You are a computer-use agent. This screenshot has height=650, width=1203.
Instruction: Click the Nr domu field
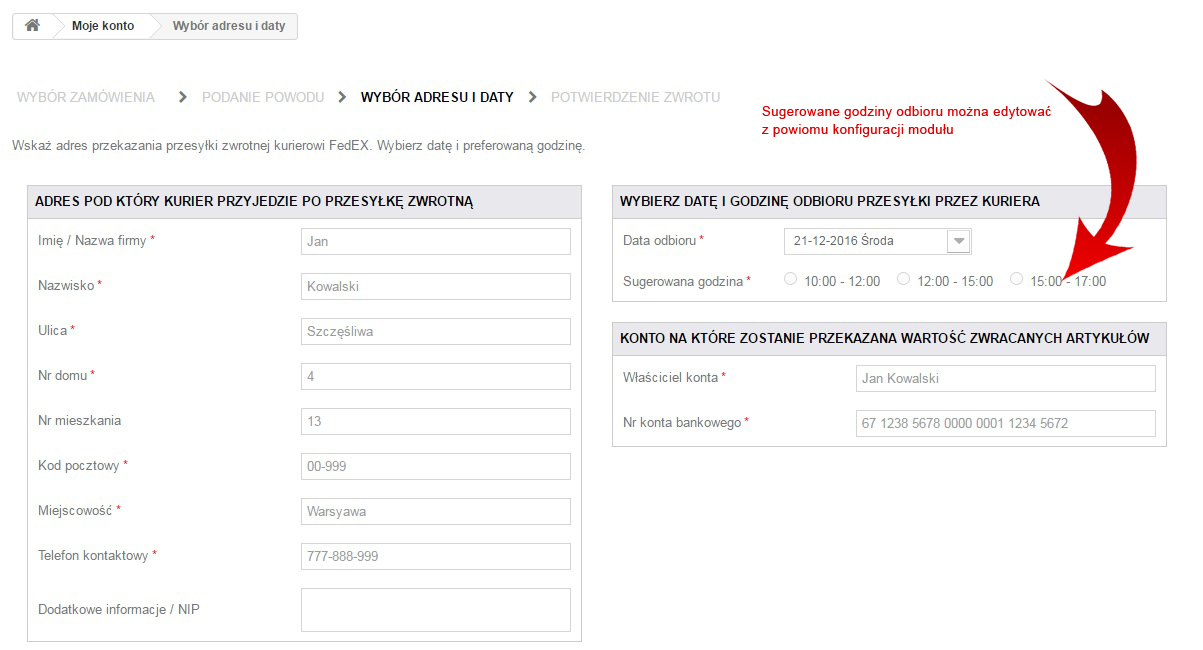[435, 376]
